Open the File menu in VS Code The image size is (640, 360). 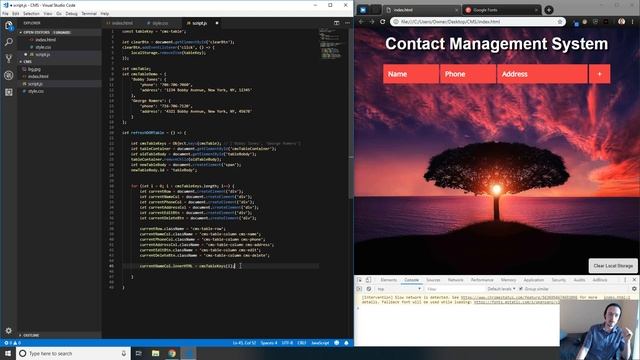pos(5,13)
